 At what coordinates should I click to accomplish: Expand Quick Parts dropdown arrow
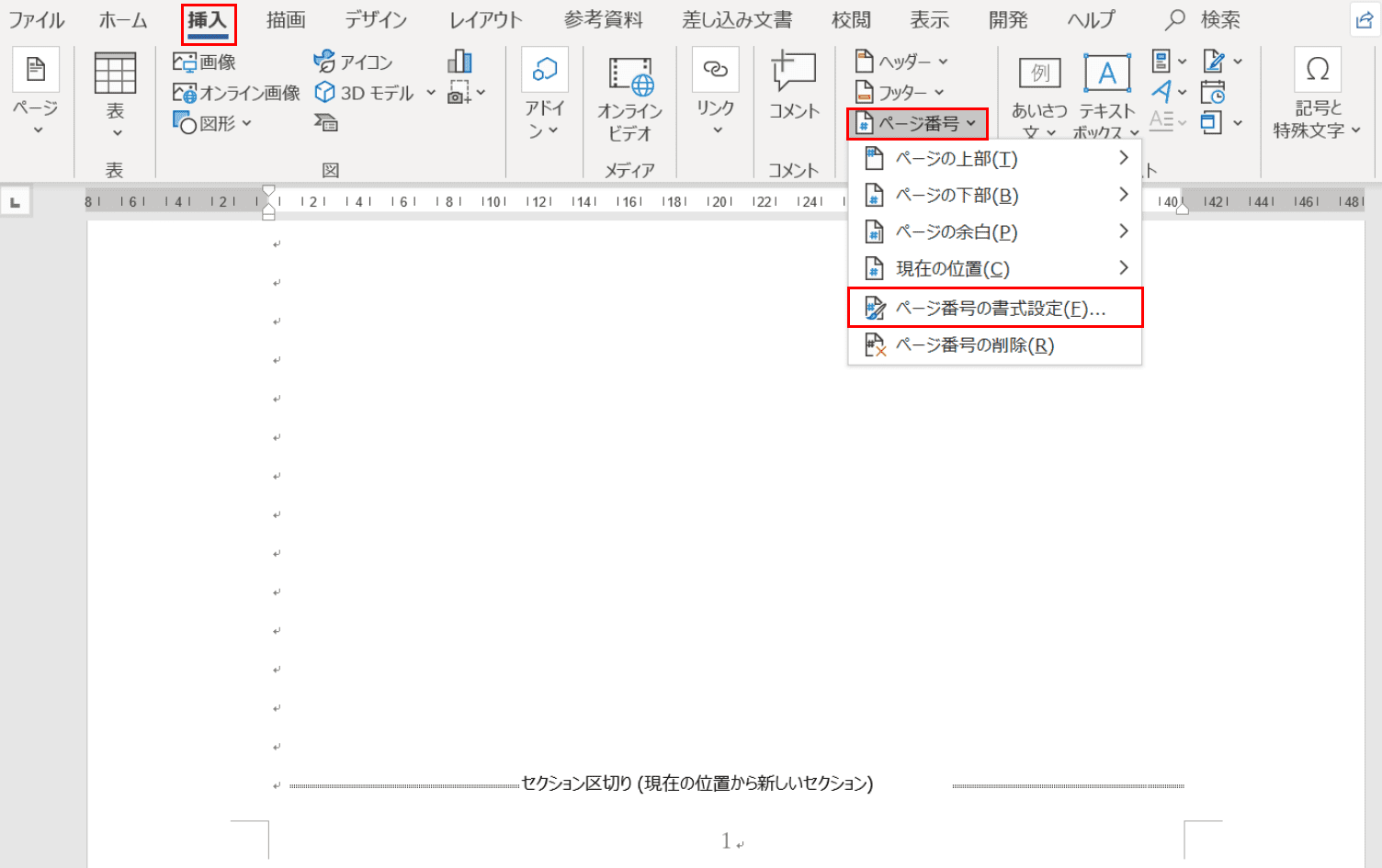(1183, 62)
